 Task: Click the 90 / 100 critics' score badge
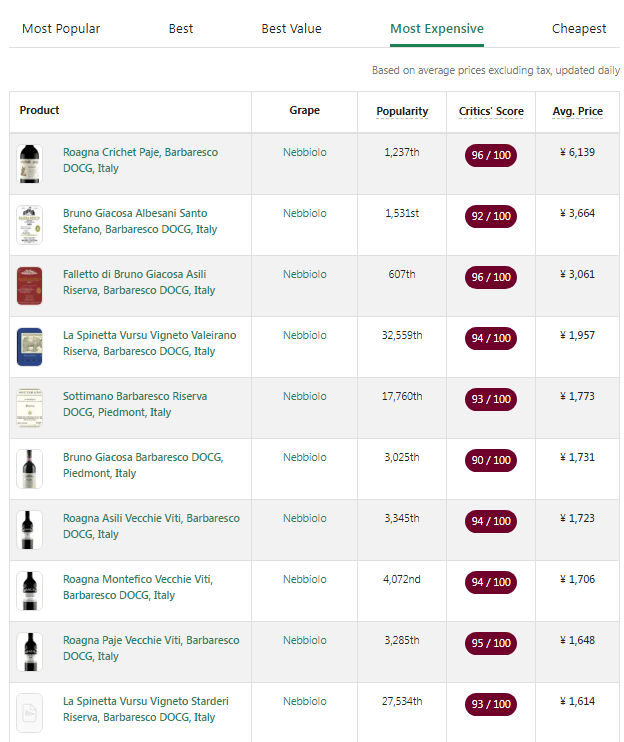click(x=491, y=460)
